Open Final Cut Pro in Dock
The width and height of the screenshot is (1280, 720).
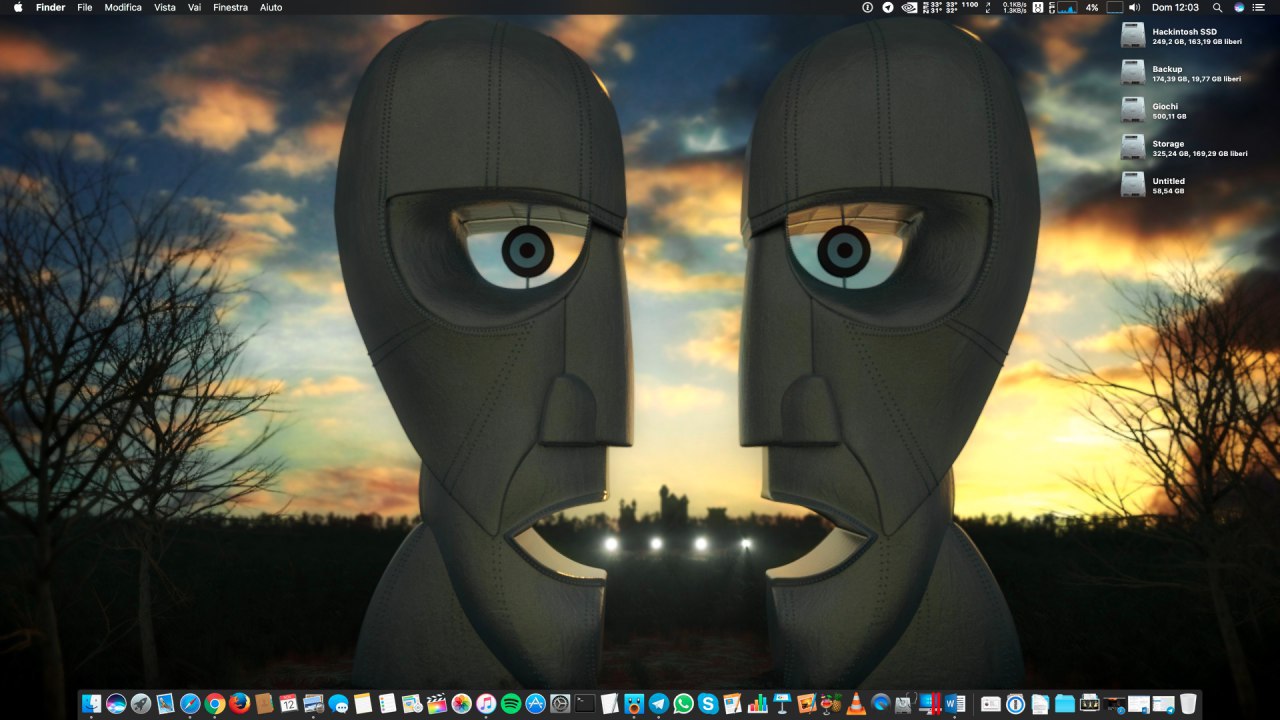tap(437, 704)
